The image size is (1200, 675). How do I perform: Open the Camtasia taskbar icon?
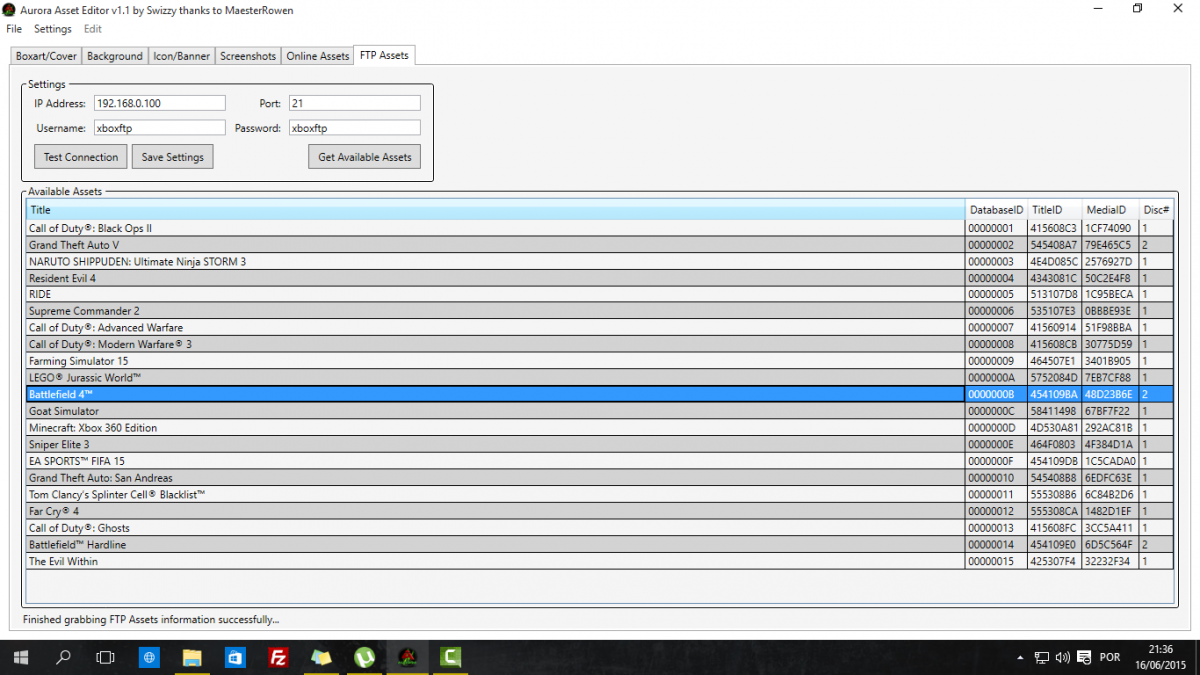point(451,657)
